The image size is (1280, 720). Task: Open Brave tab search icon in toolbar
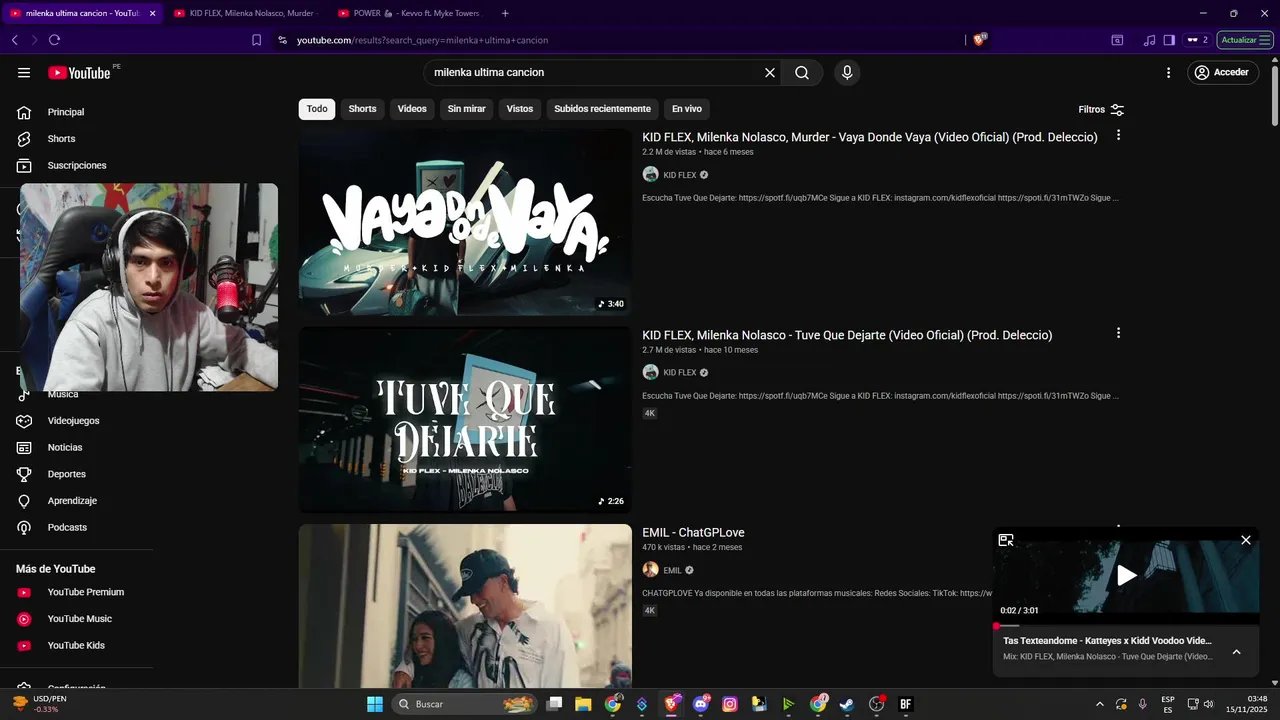1118,40
